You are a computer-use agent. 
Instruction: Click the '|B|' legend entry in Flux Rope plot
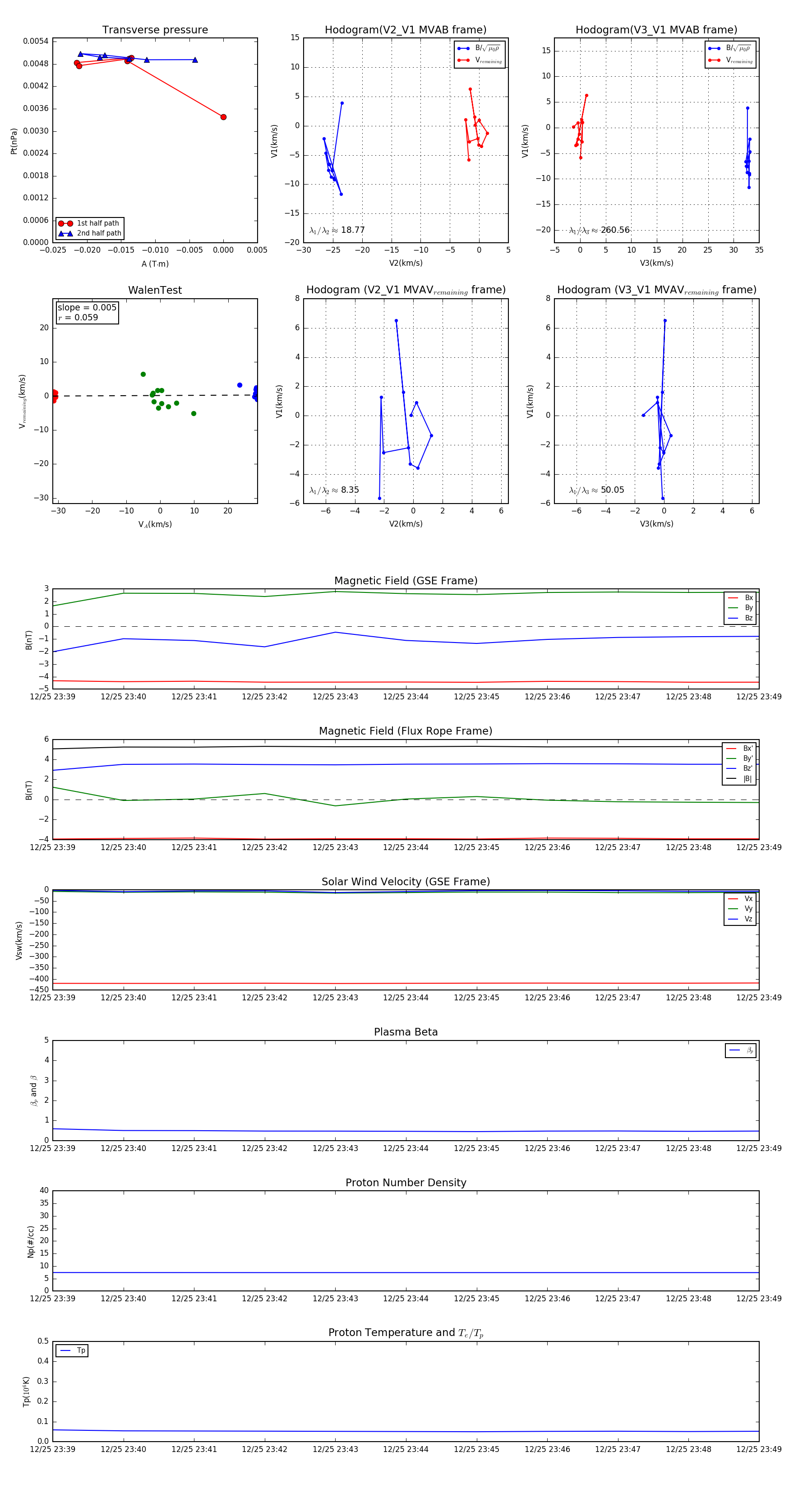[x=740, y=779]
